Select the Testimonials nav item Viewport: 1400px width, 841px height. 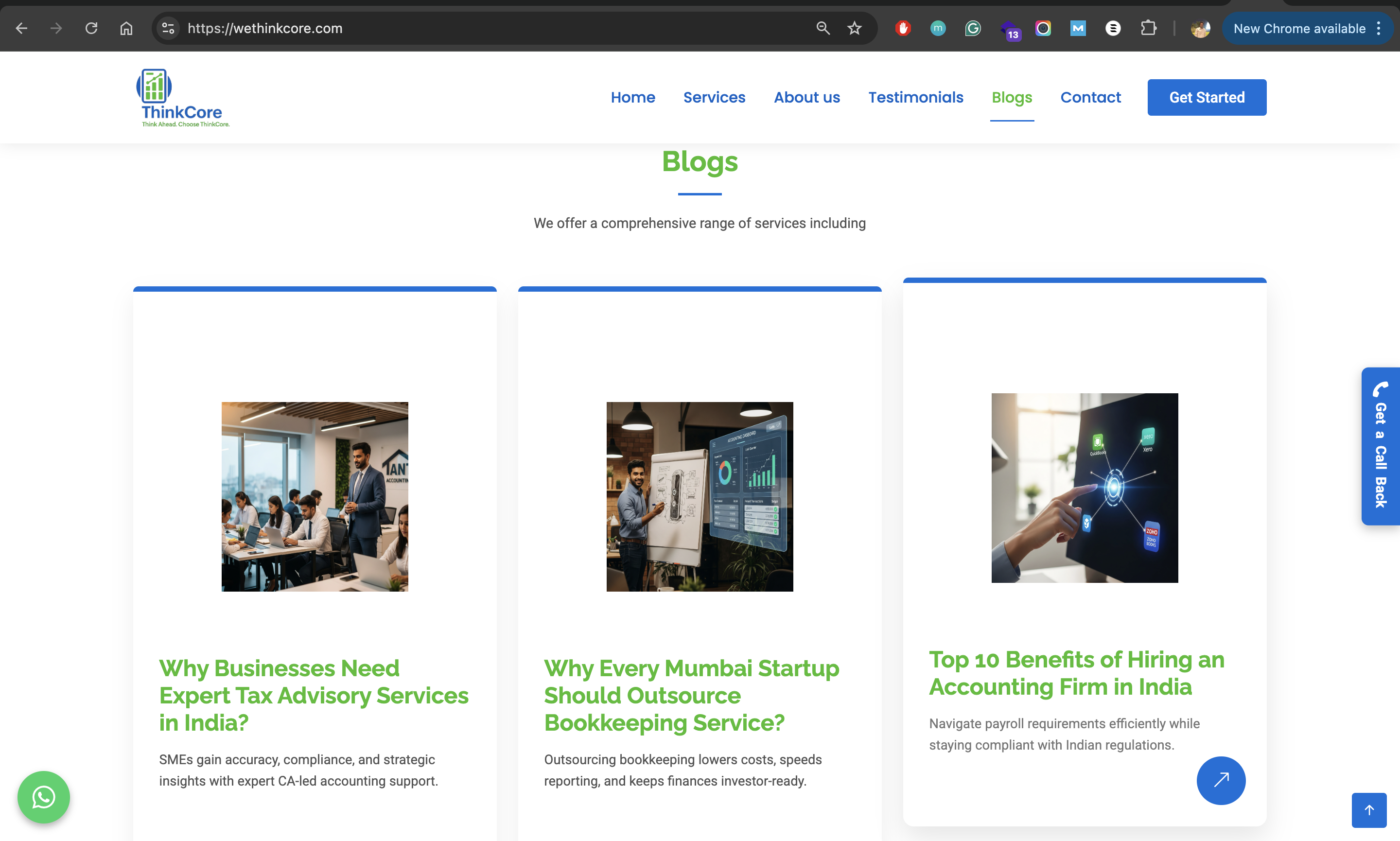tap(915, 98)
